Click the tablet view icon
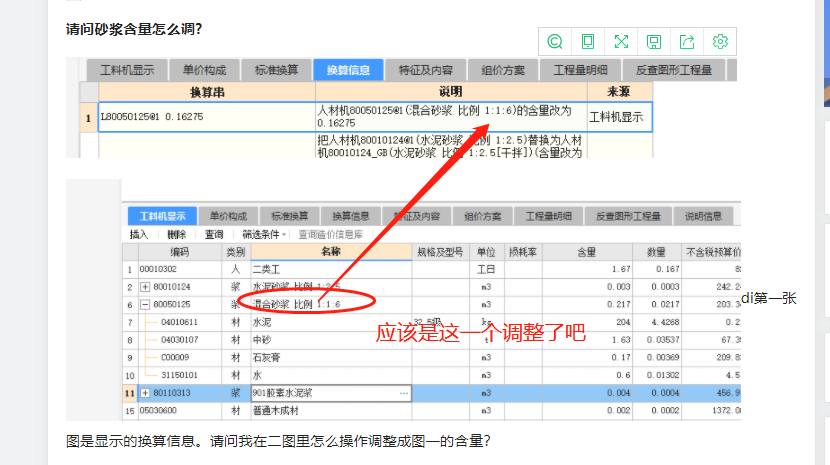 588,41
